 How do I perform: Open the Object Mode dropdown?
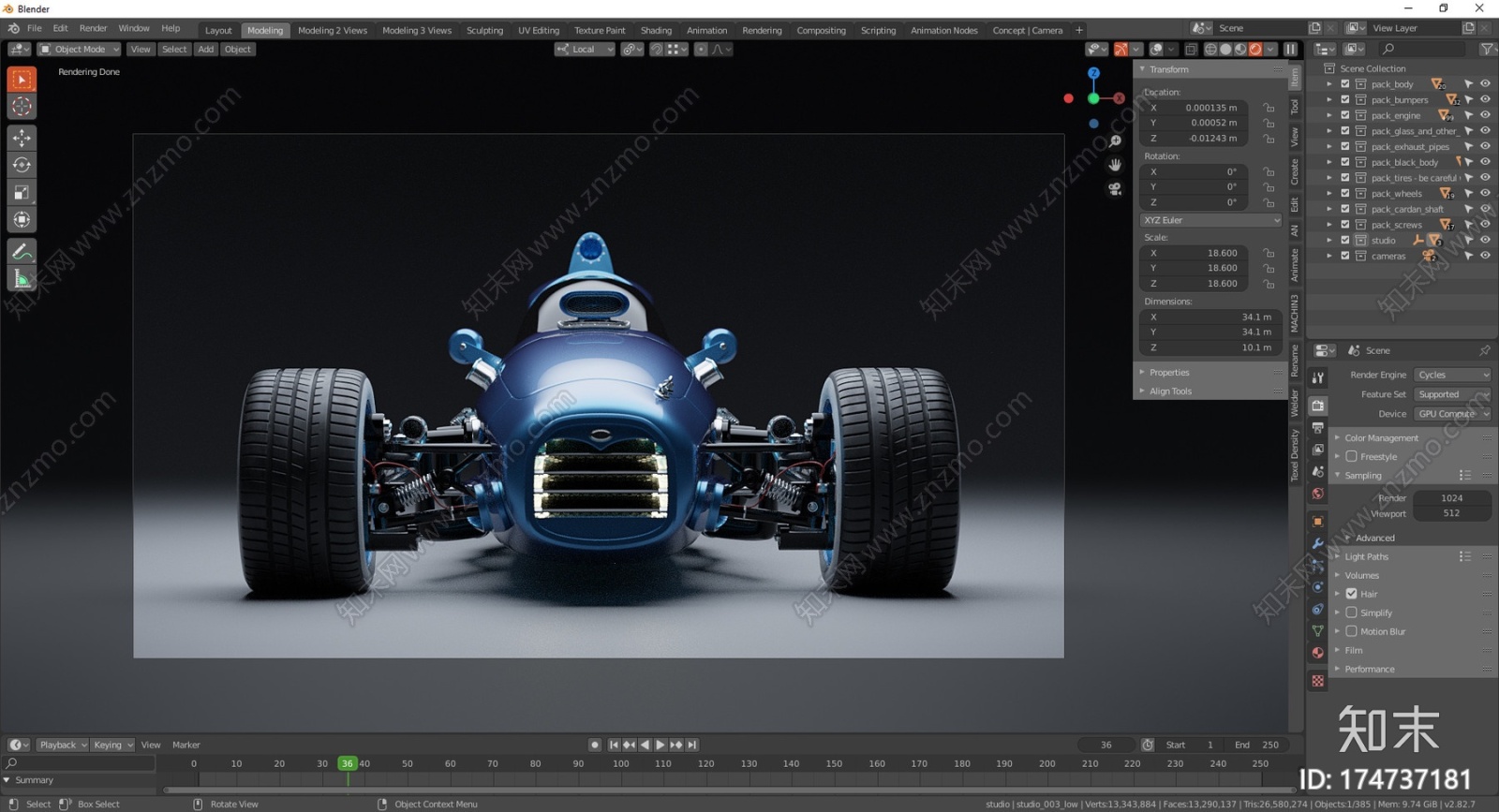pyautogui.click(x=80, y=50)
